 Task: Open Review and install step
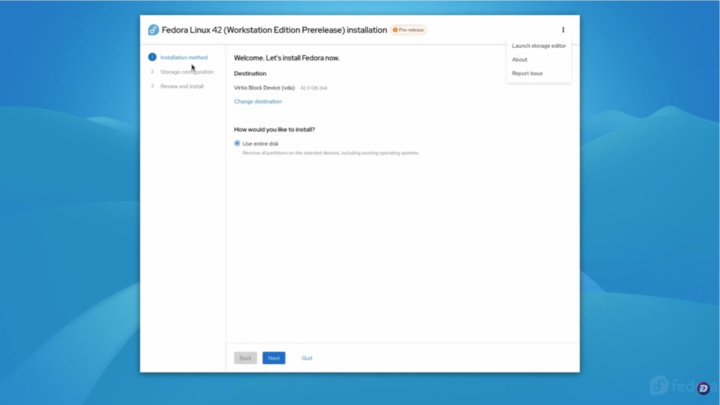[182, 86]
